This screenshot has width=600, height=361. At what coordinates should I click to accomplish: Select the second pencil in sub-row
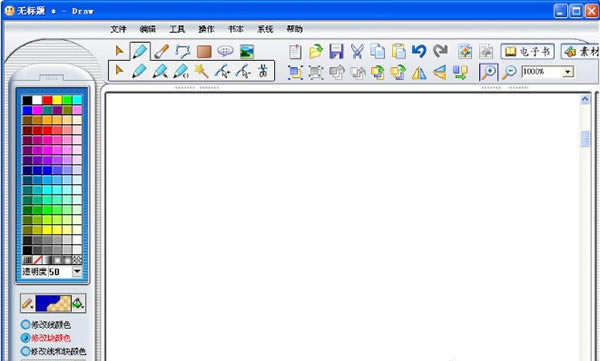160,71
